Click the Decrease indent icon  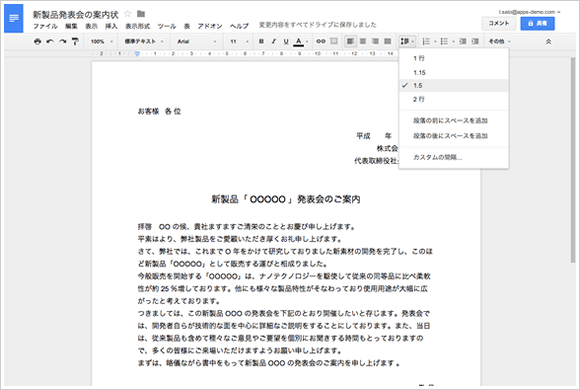click(463, 41)
